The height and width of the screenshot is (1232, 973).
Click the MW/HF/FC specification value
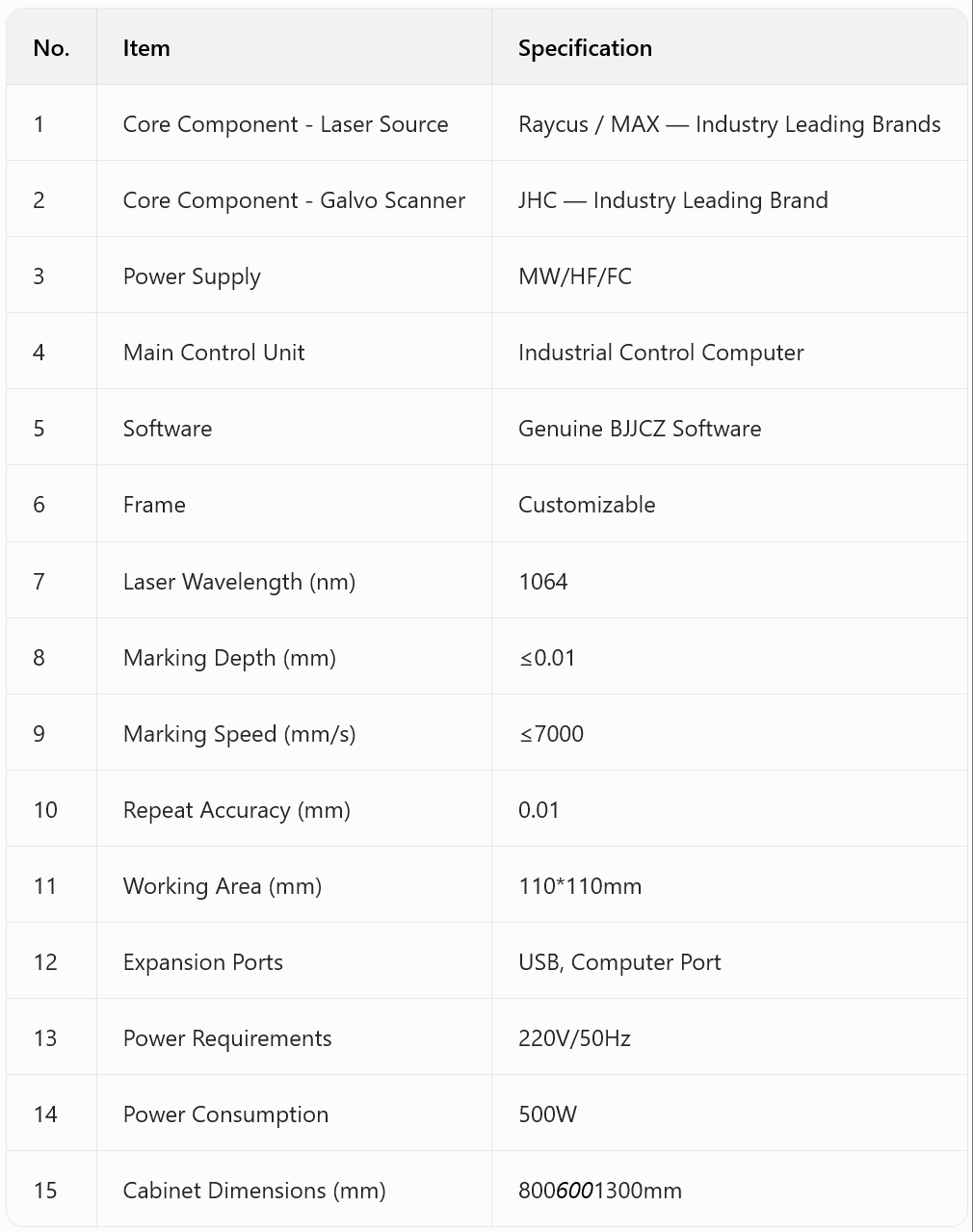coord(575,276)
